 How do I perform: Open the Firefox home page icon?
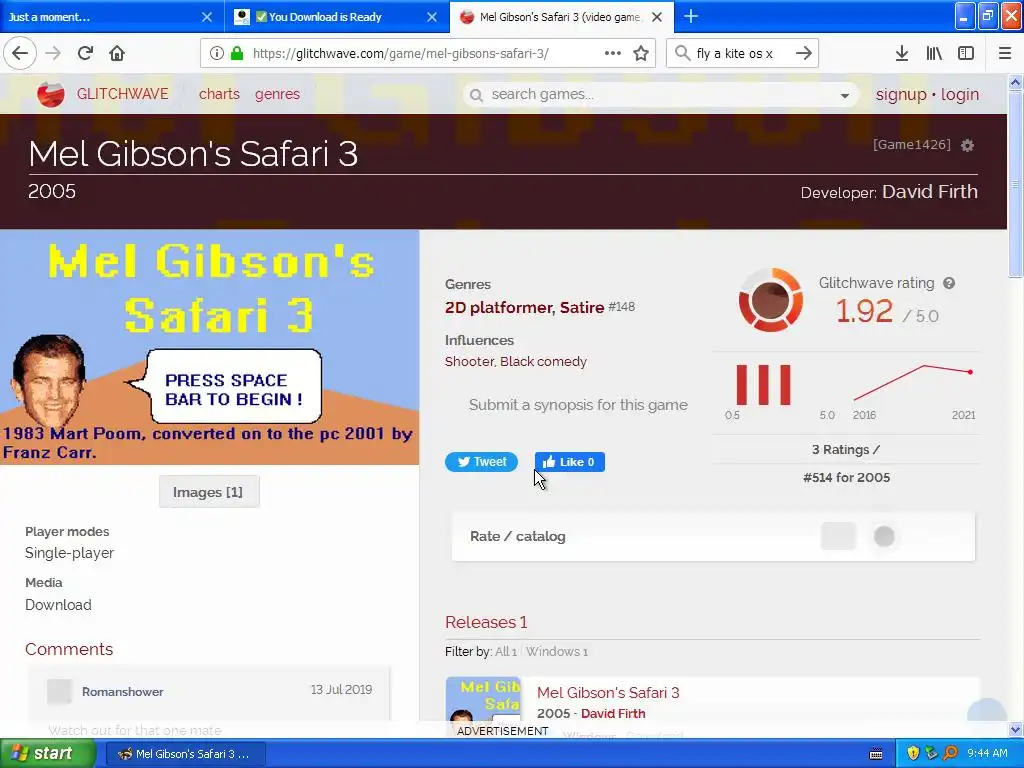coord(117,53)
